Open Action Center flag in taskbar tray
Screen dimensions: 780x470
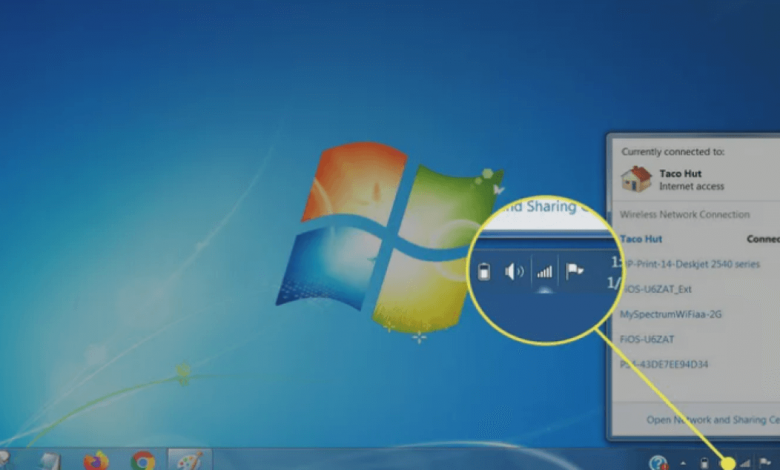765,463
